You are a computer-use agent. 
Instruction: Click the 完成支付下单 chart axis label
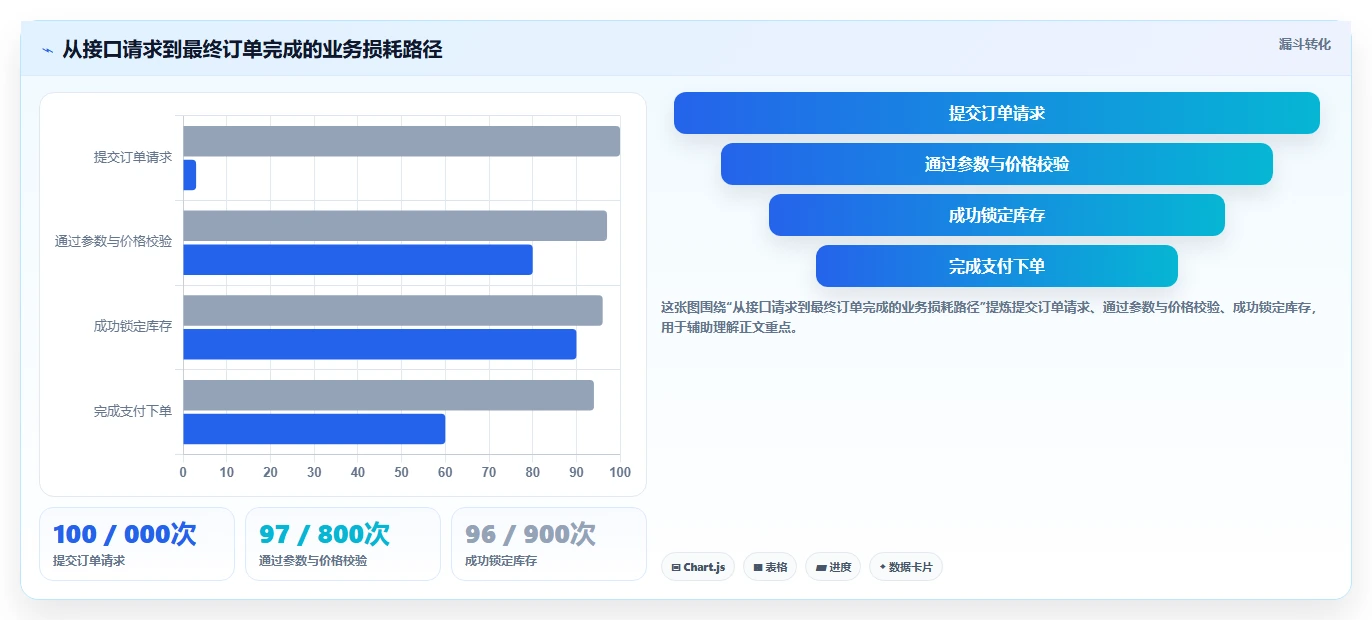(133, 411)
